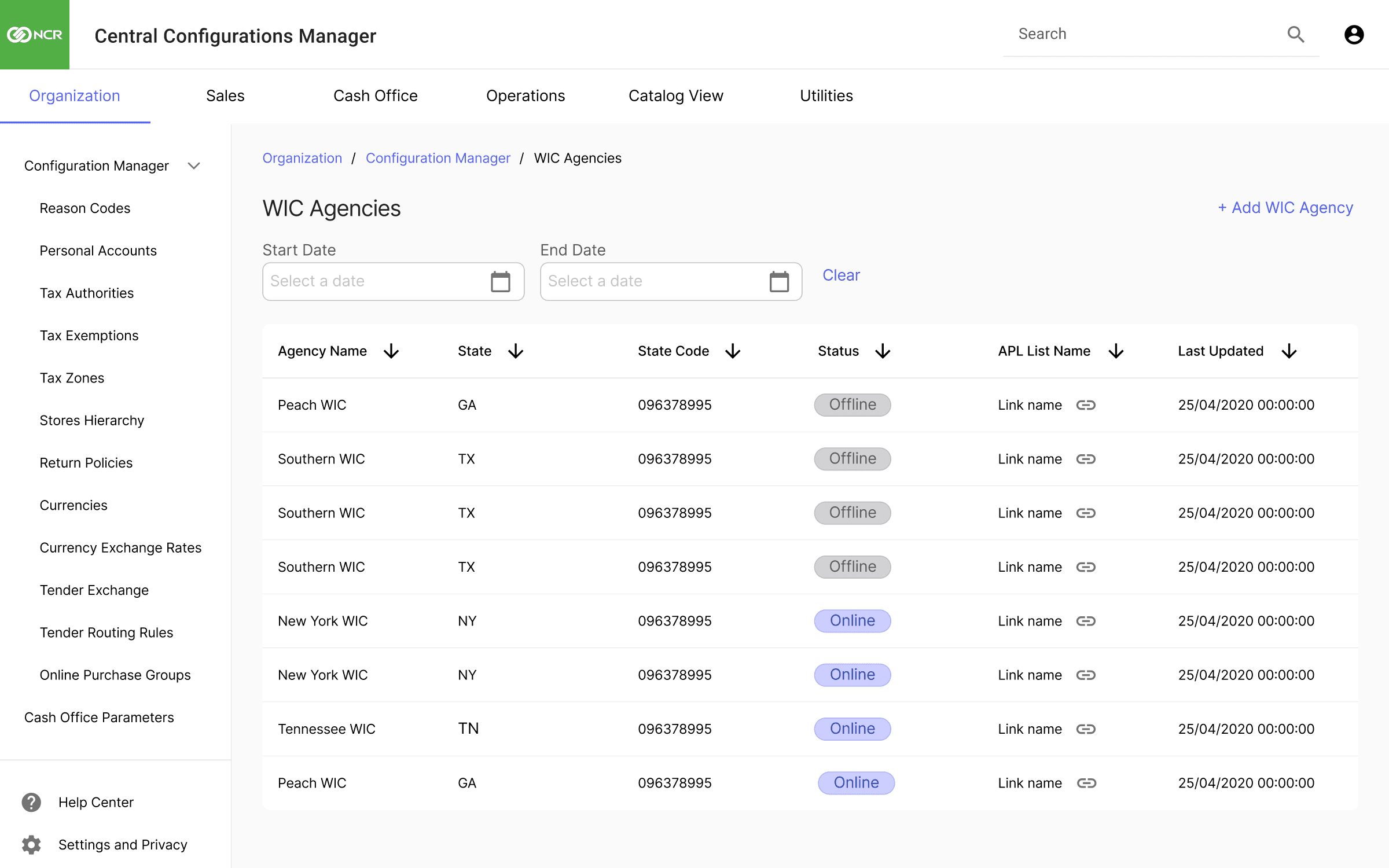The width and height of the screenshot is (1389, 868).
Task: Click Offline status badge for Peach WIC
Action: tap(852, 405)
